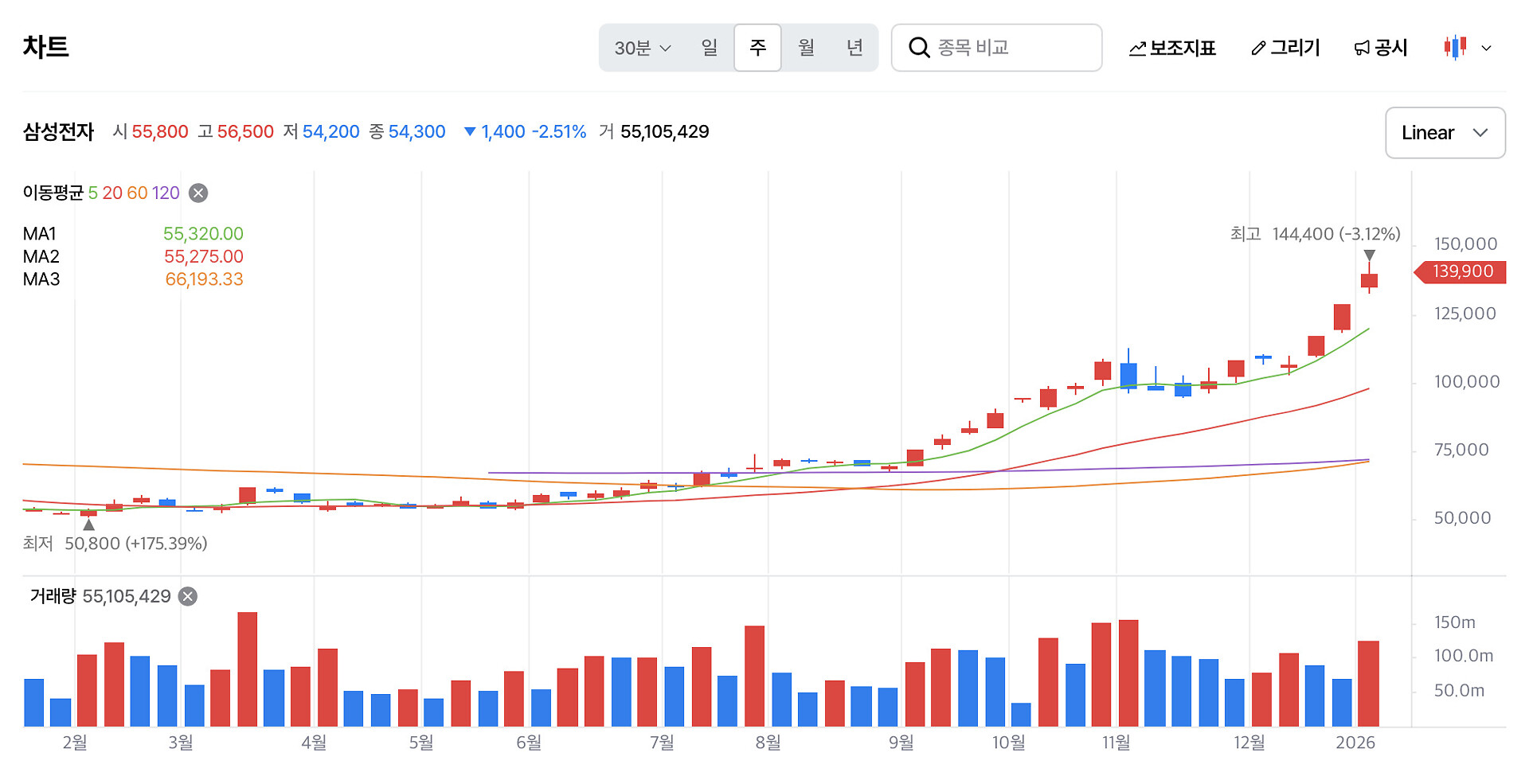Click the purple 120 moving average period
This screenshot has height=784, width=1529.
pyautogui.click(x=166, y=193)
